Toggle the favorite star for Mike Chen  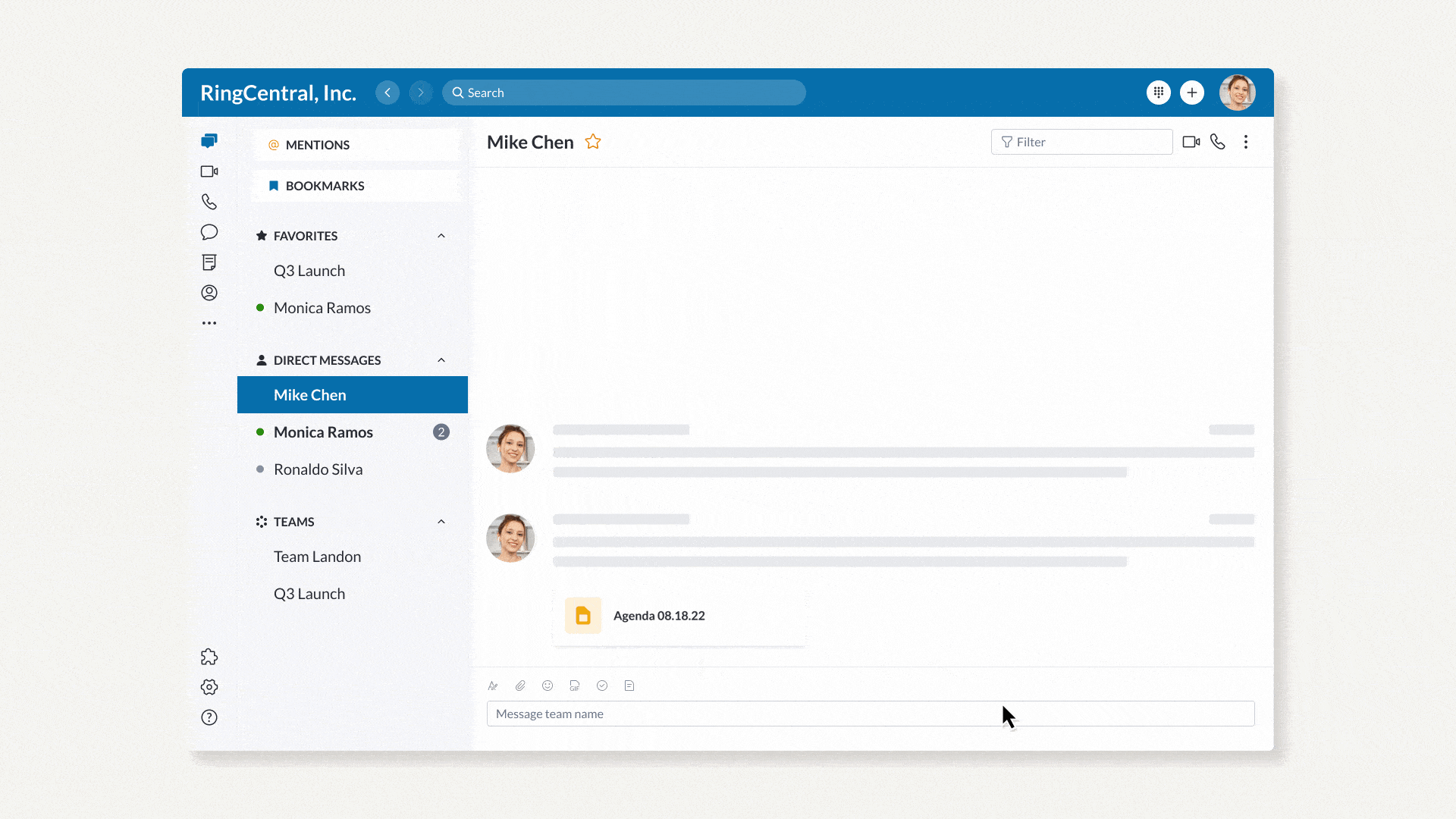click(x=593, y=142)
